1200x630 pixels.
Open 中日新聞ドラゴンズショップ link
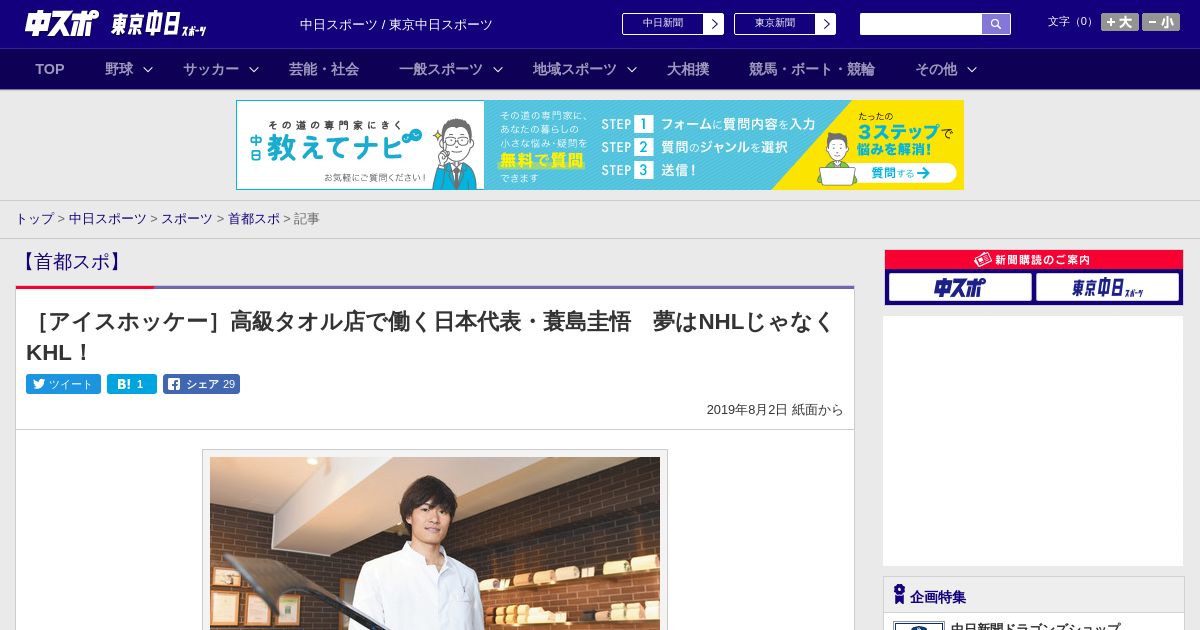(1035, 626)
